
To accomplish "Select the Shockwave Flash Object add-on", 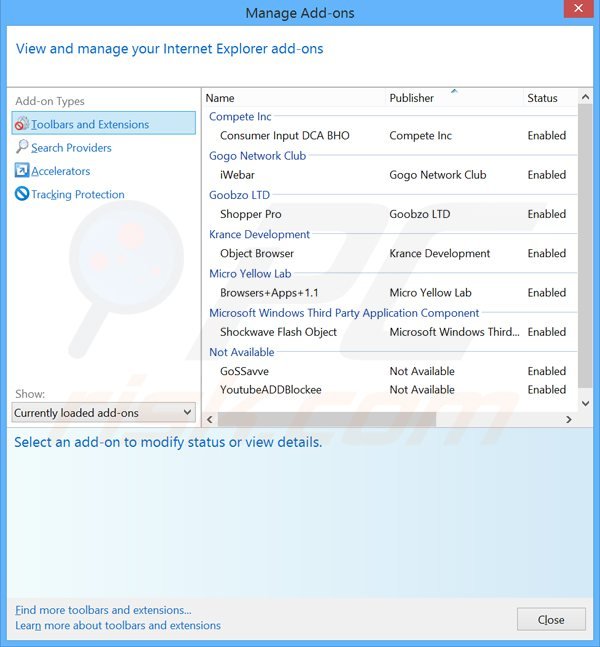I will [x=278, y=332].
